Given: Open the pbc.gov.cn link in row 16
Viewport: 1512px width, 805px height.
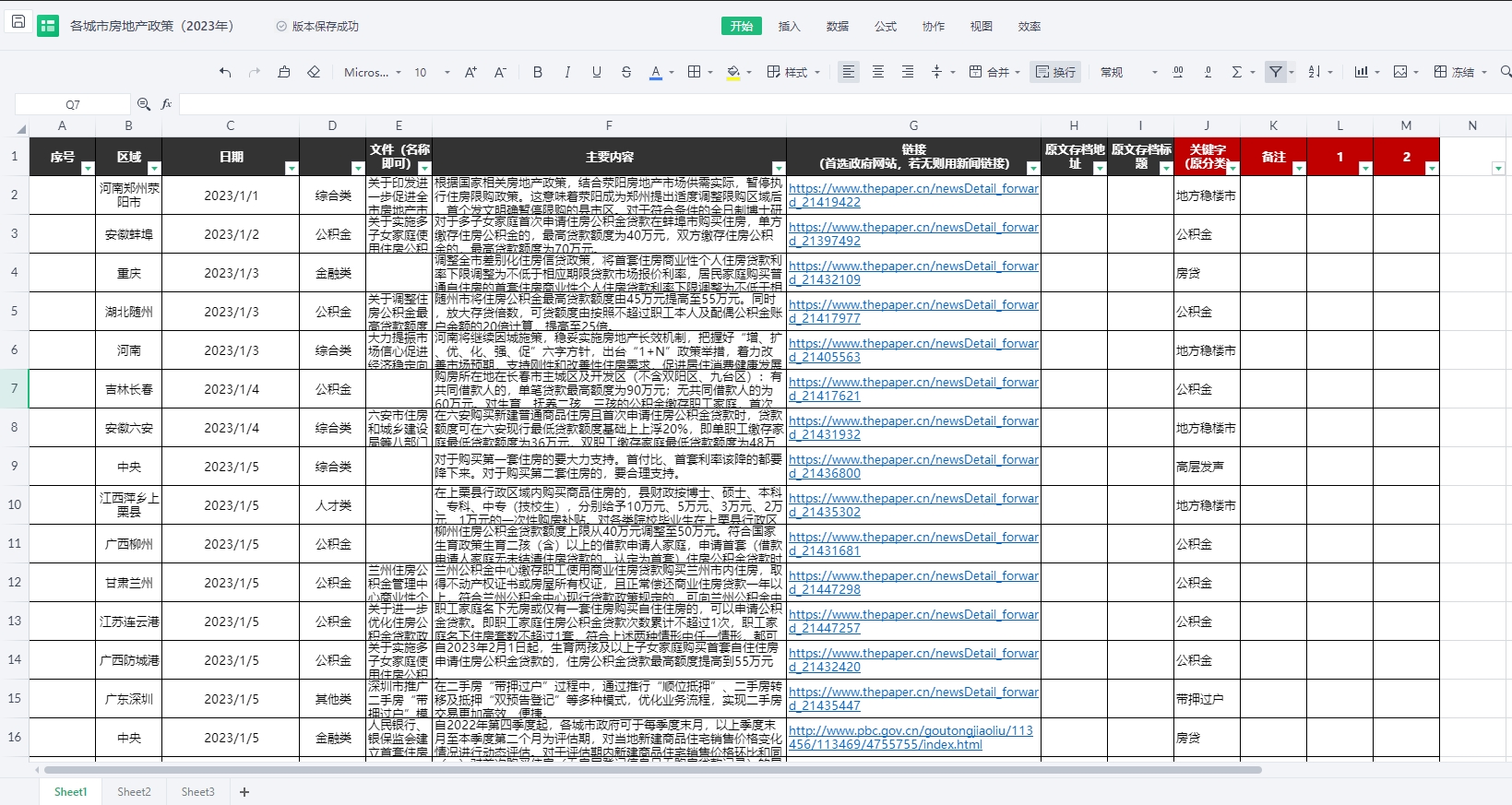Looking at the screenshot, I should 911,738.
